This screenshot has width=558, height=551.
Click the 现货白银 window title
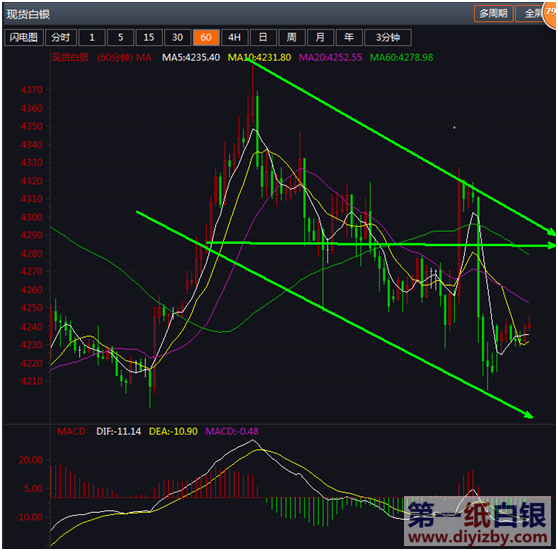(x=28, y=14)
